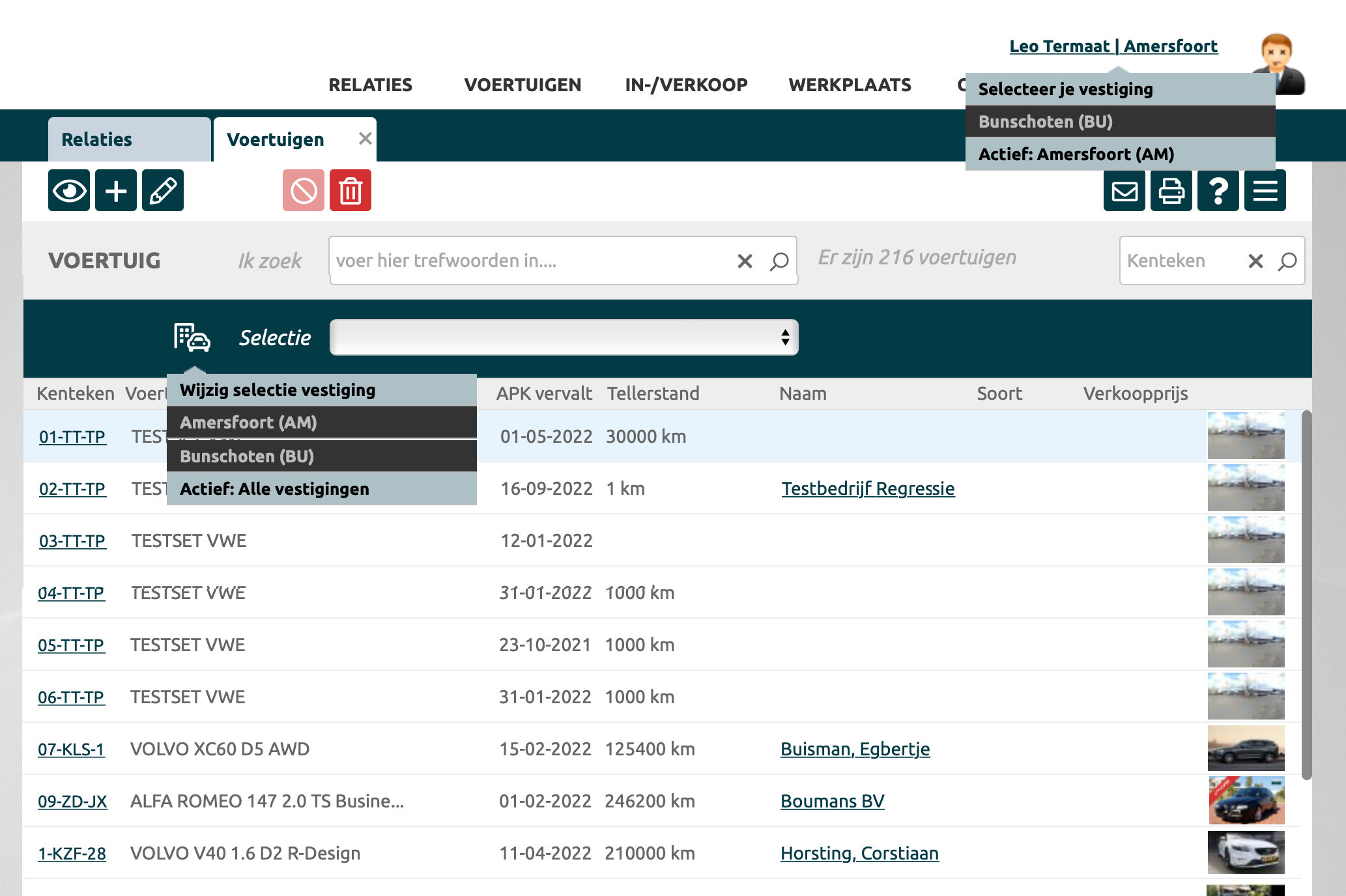The image size is (1346, 896).
Task: Open the envelope email icon
Action: (x=1124, y=191)
